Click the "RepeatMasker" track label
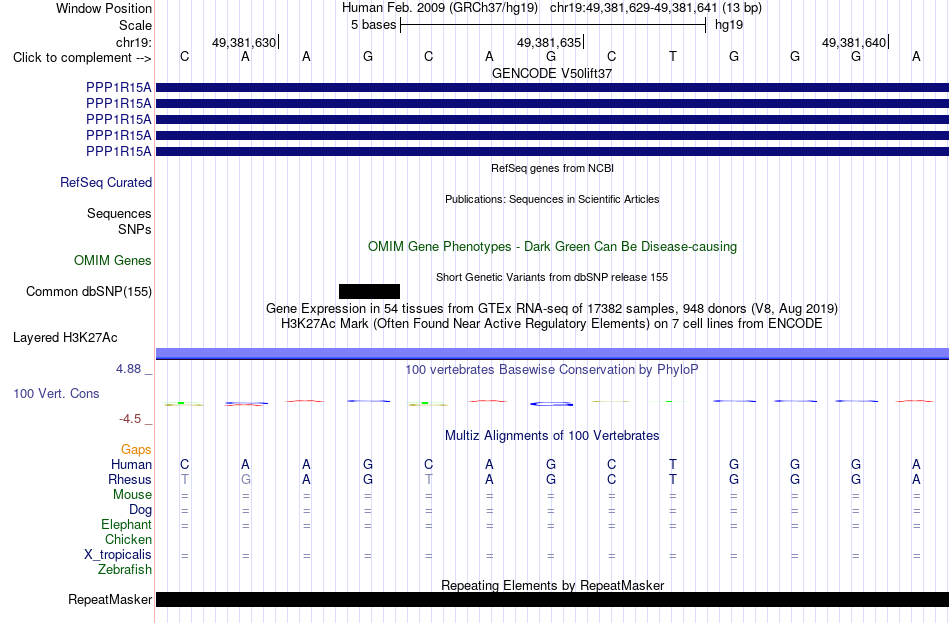Viewport: 950px width, 623px height. pyautogui.click(x=110, y=599)
